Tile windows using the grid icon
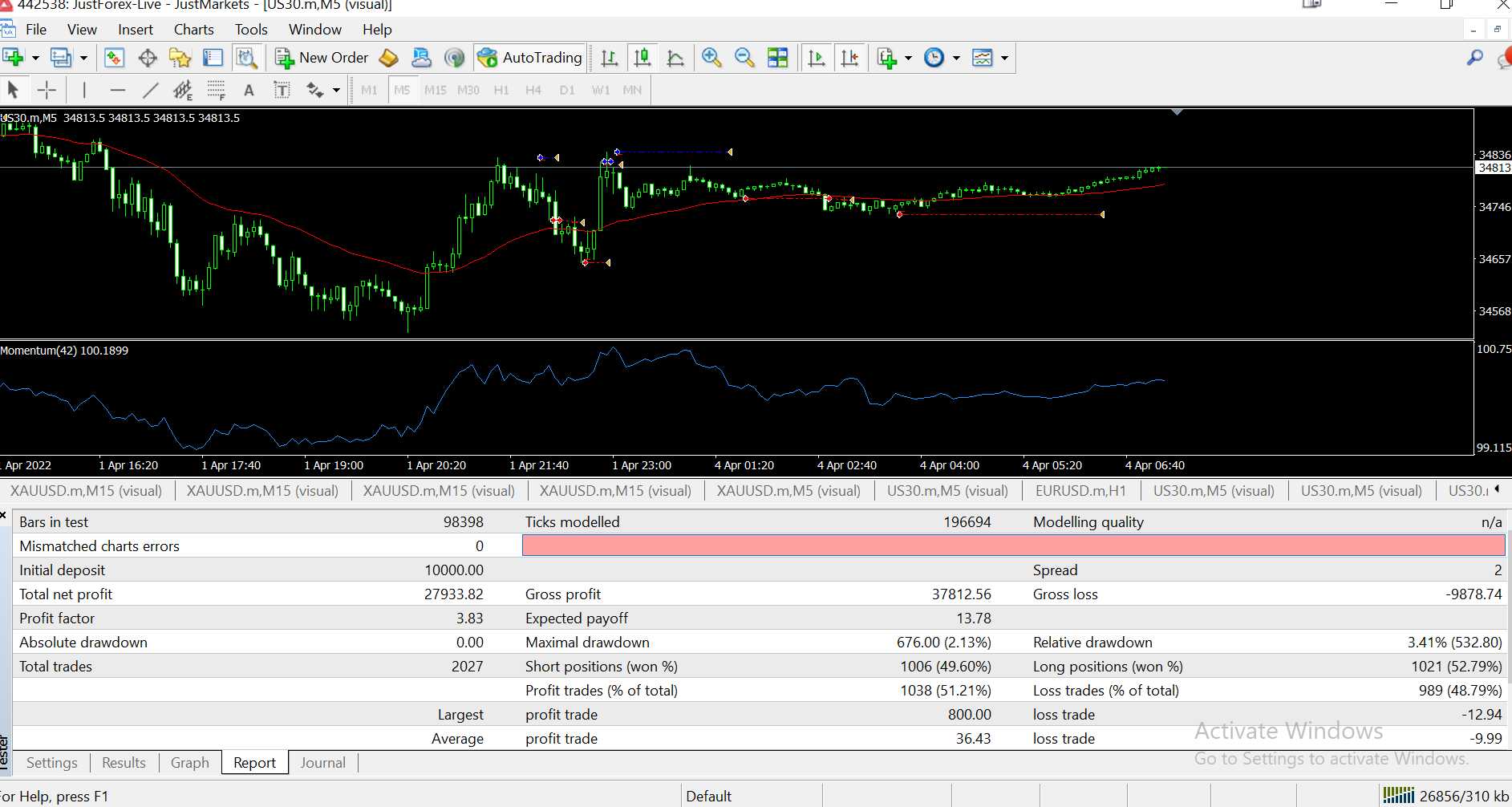1512x807 pixels. 777,58
